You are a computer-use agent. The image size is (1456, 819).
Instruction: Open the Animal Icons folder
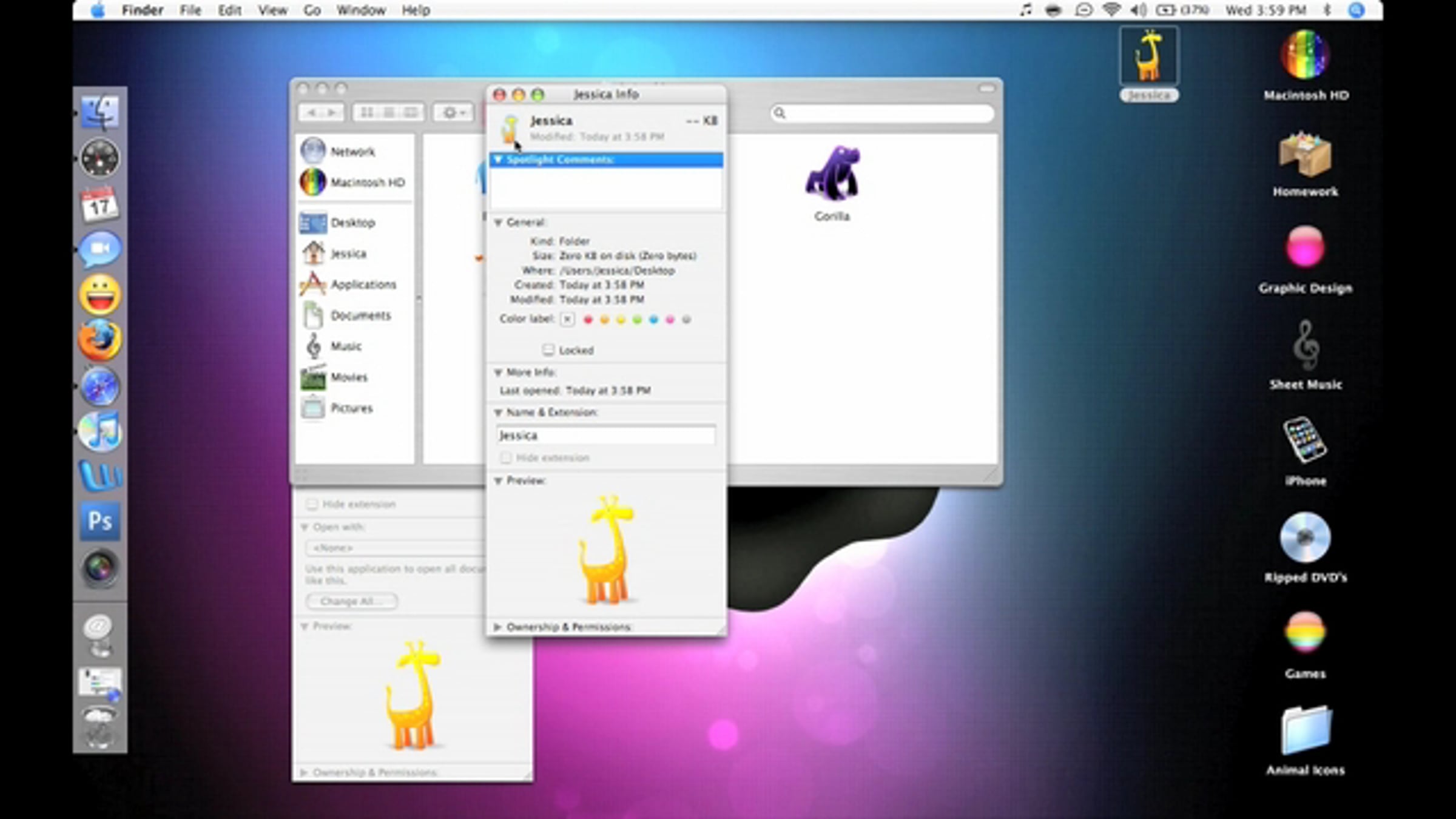(1305, 730)
